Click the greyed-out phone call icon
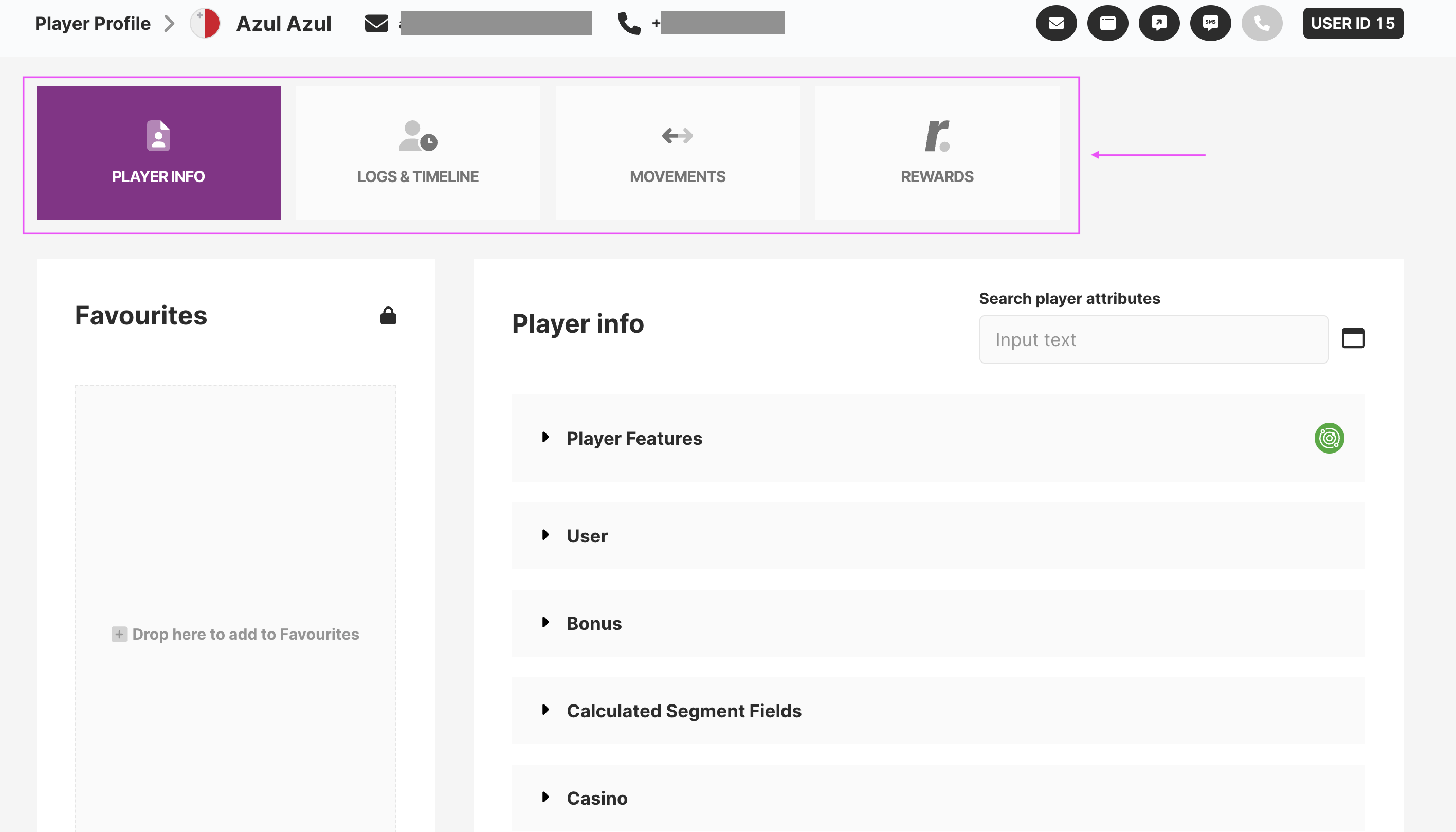The image size is (1456, 832). pyautogui.click(x=1261, y=24)
